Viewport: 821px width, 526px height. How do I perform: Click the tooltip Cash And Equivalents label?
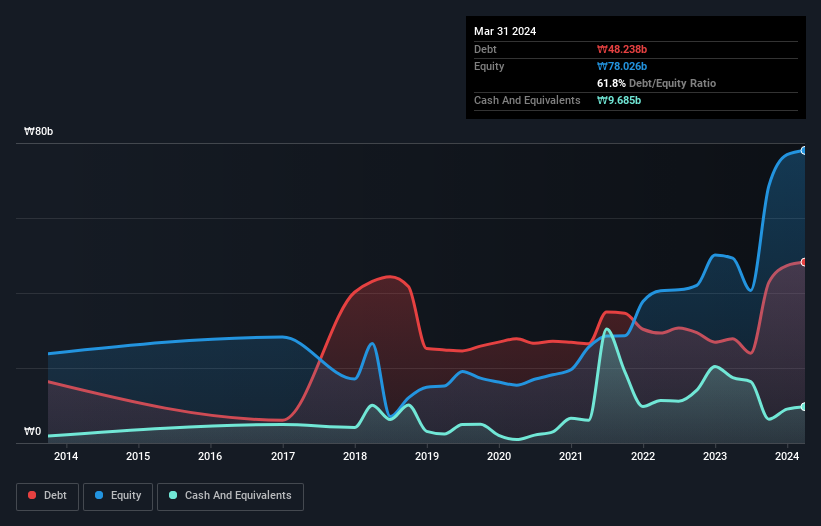[527, 100]
